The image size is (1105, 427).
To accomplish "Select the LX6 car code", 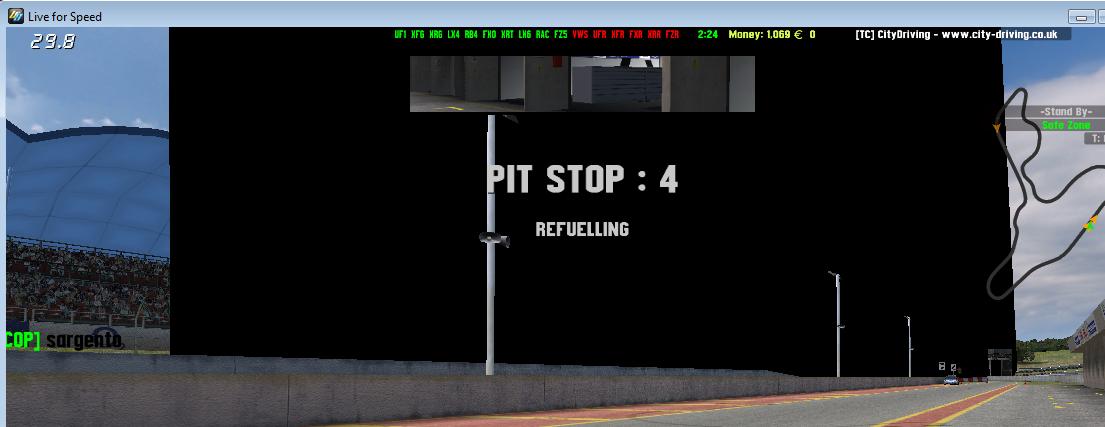I will [524, 34].
